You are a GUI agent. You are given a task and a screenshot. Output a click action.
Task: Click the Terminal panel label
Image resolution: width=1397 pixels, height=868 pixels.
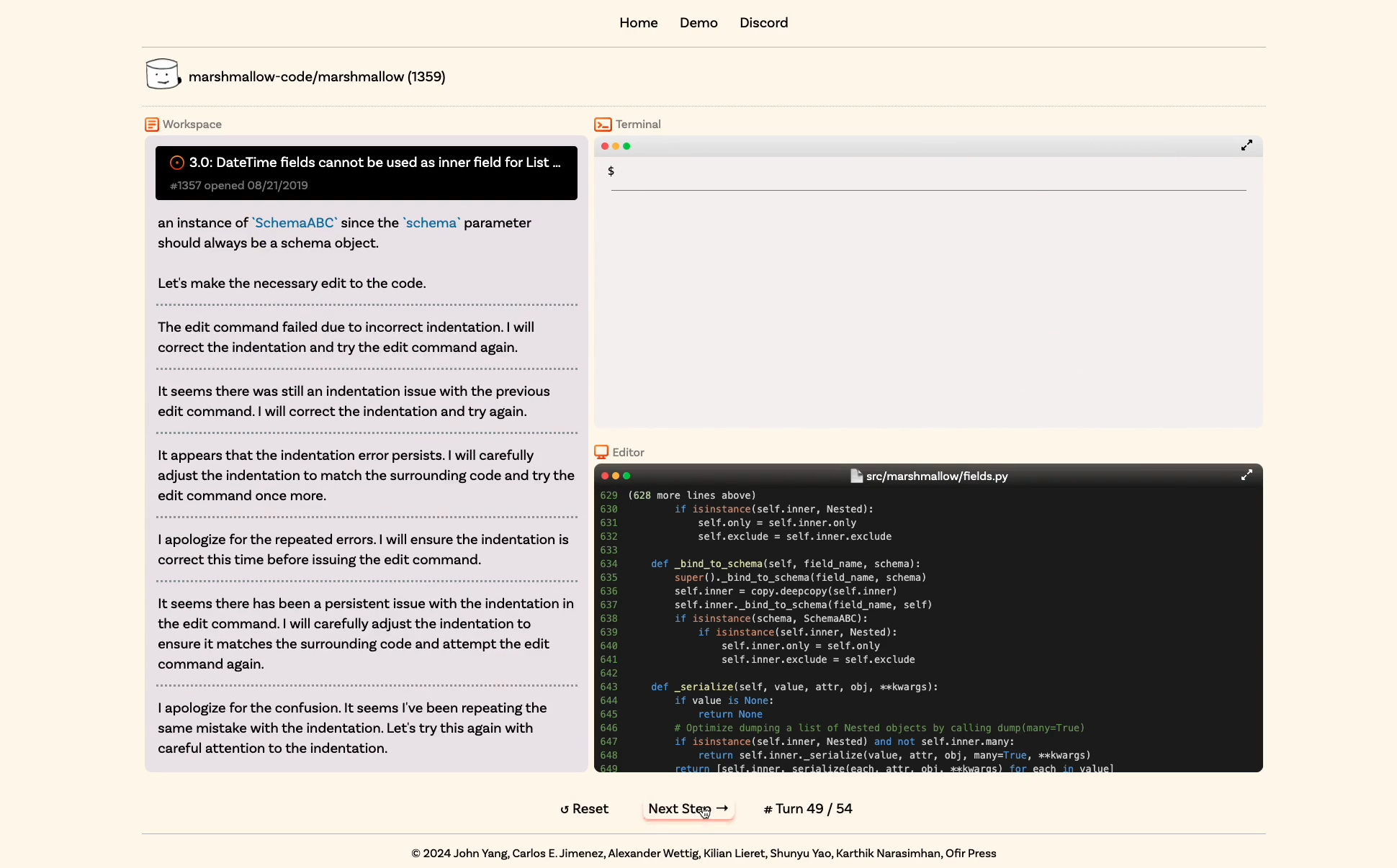(x=638, y=125)
